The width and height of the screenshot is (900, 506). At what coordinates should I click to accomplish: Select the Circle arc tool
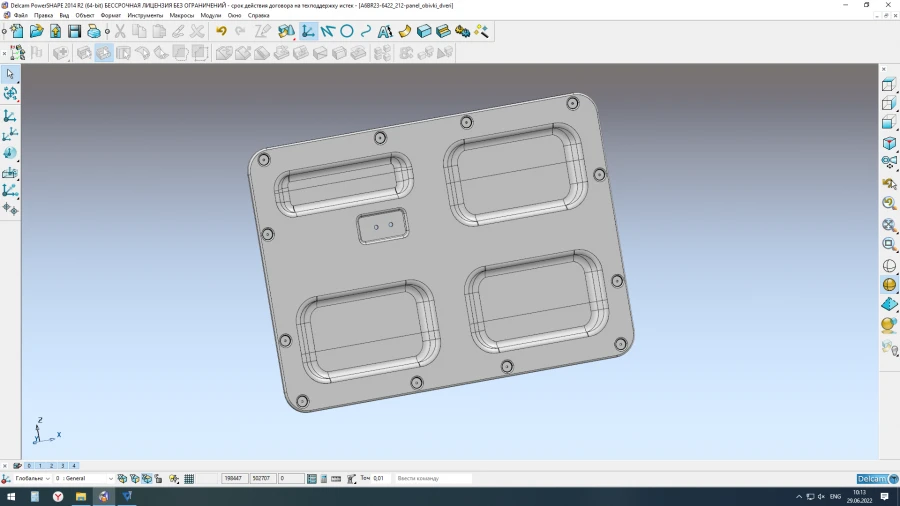click(x=347, y=31)
